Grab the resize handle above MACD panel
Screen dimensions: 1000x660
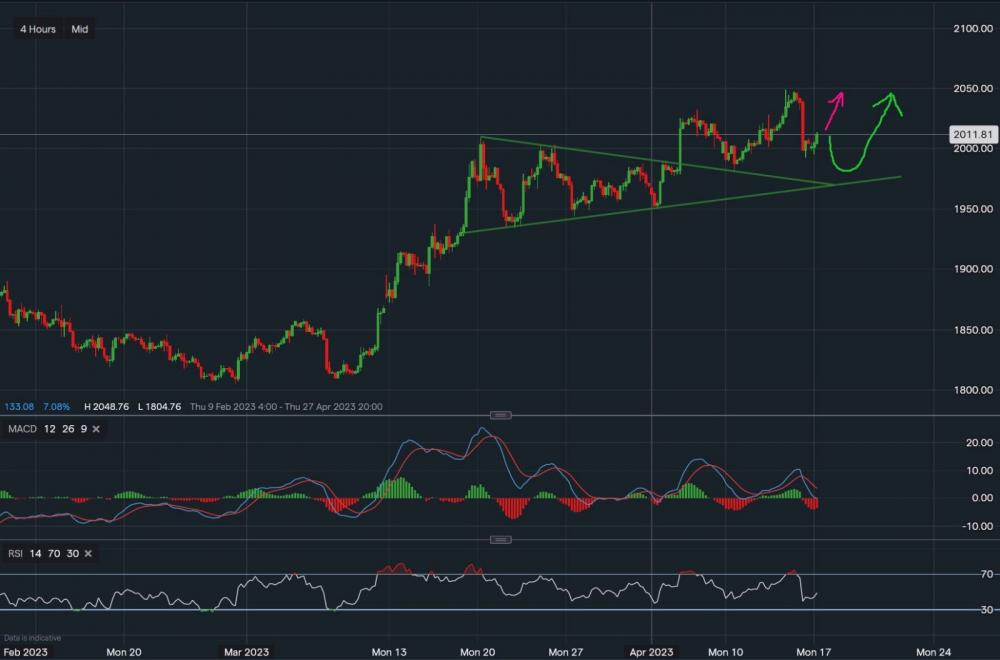click(x=502, y=415)
